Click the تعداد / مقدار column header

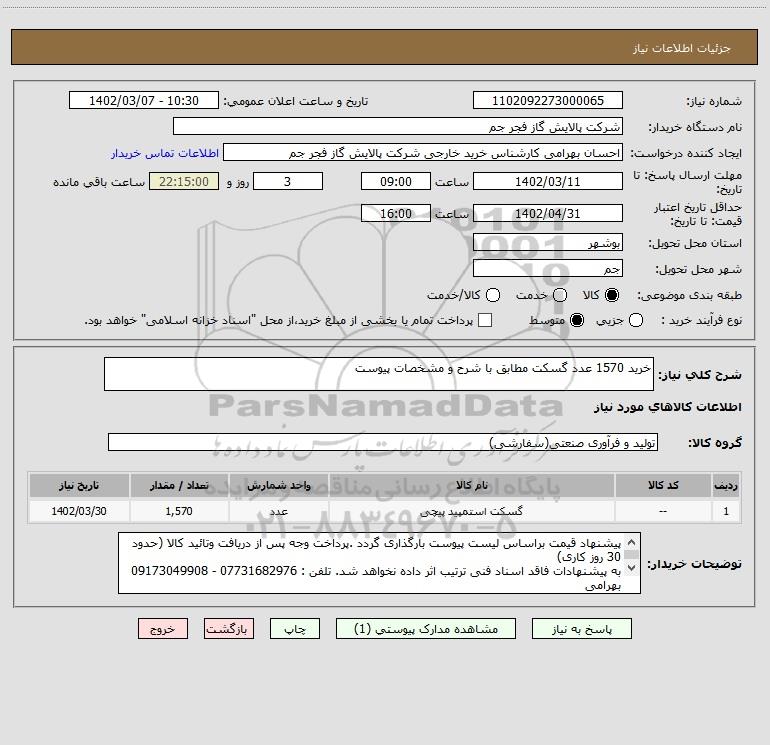point(179,485)
